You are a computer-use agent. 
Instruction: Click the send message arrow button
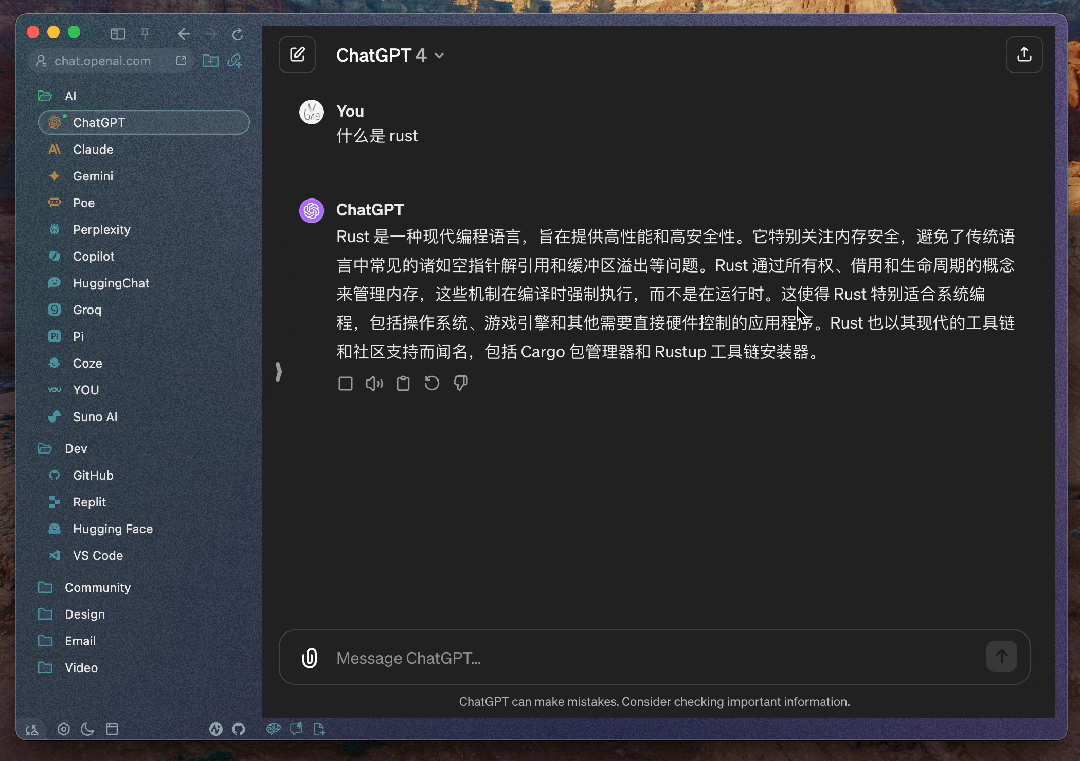point(1001,656)
